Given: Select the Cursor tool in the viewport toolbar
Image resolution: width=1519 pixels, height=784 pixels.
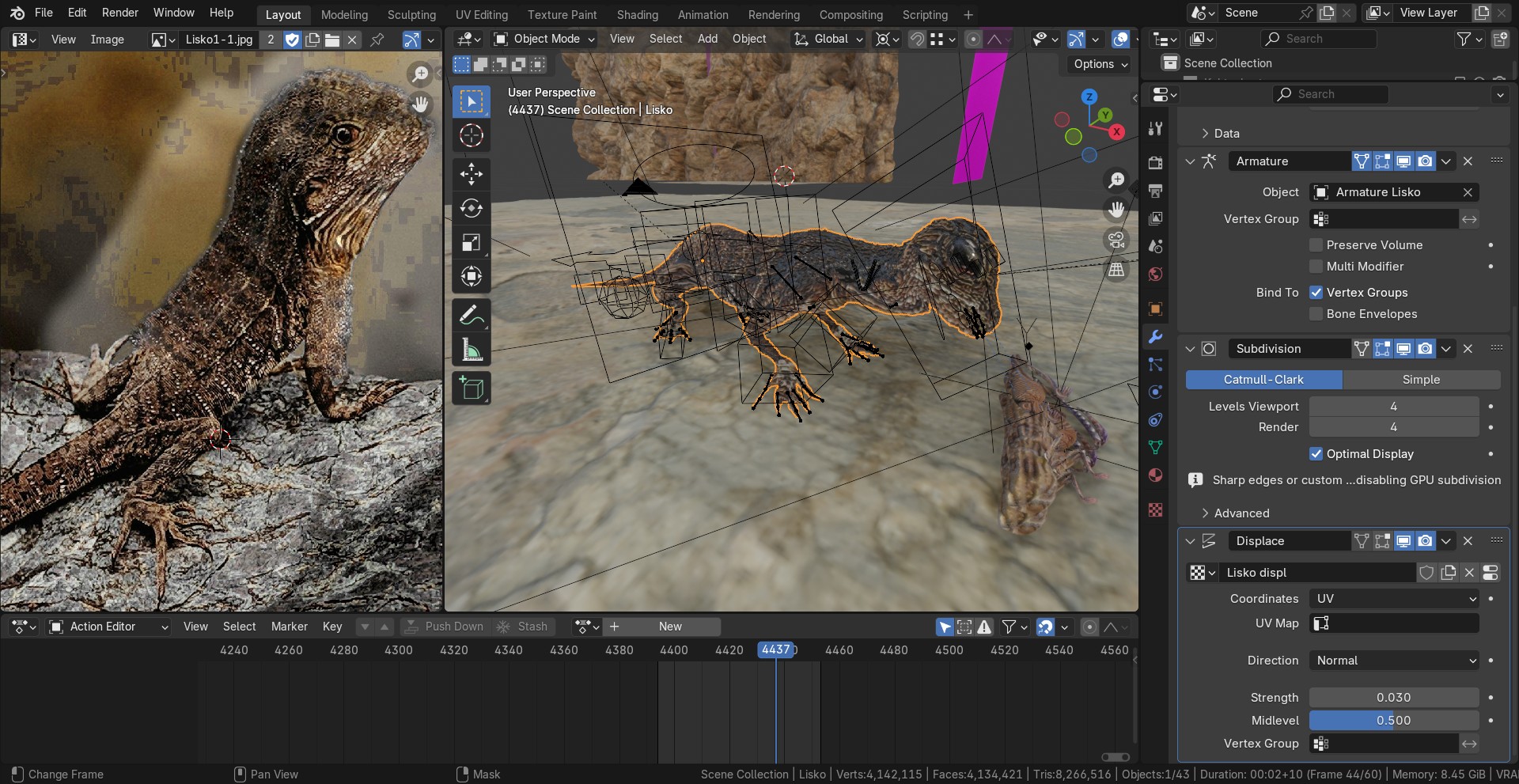Looking at the screenshot, I should (472, 136).
